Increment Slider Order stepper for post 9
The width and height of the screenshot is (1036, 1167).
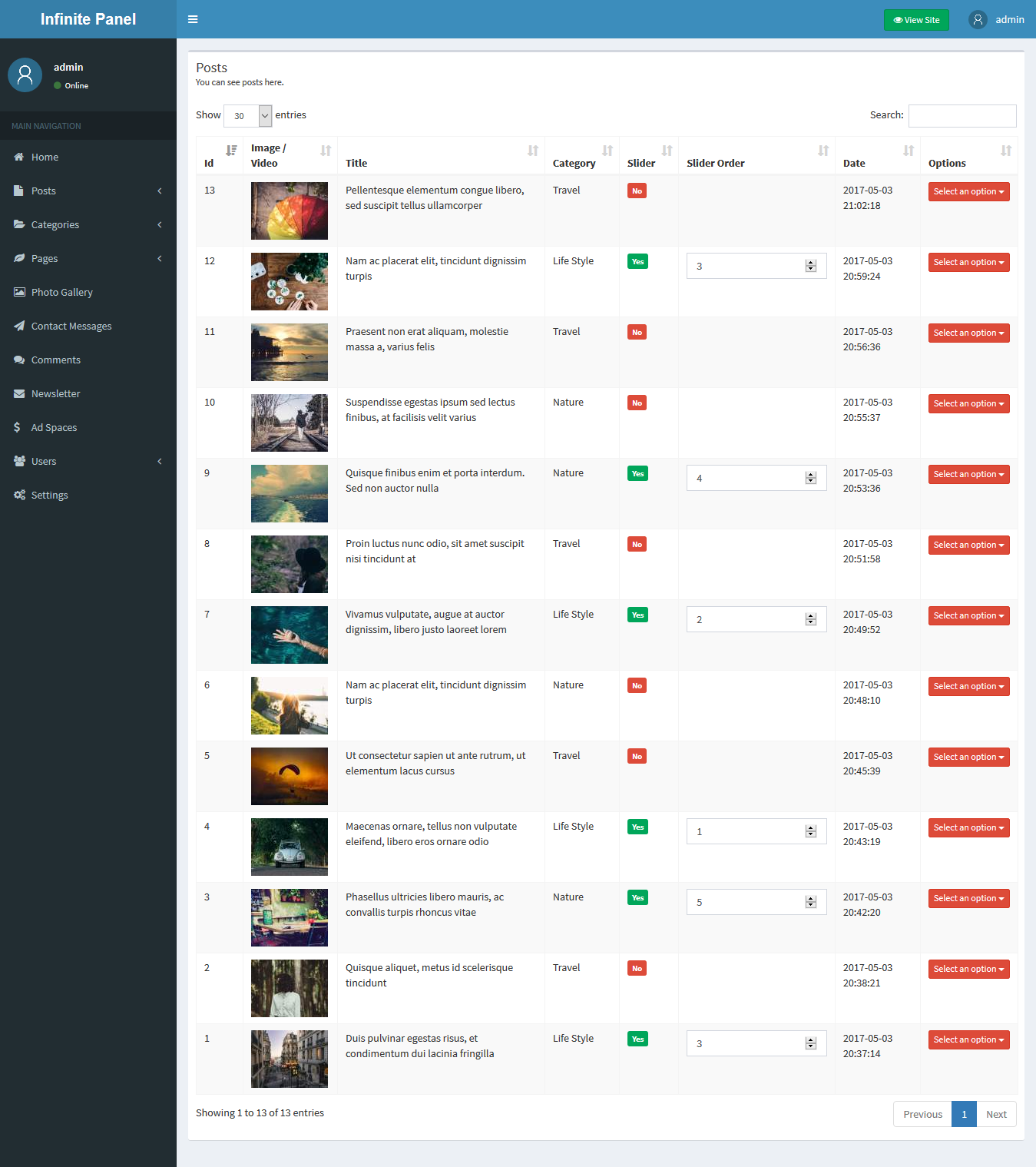pyautogui.click(x=811, y=474)
